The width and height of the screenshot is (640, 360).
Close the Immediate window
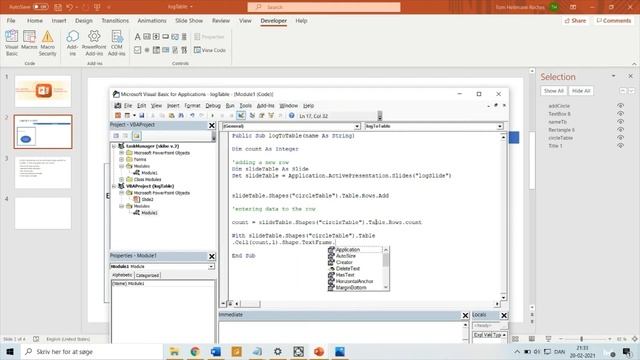point(465,315)
